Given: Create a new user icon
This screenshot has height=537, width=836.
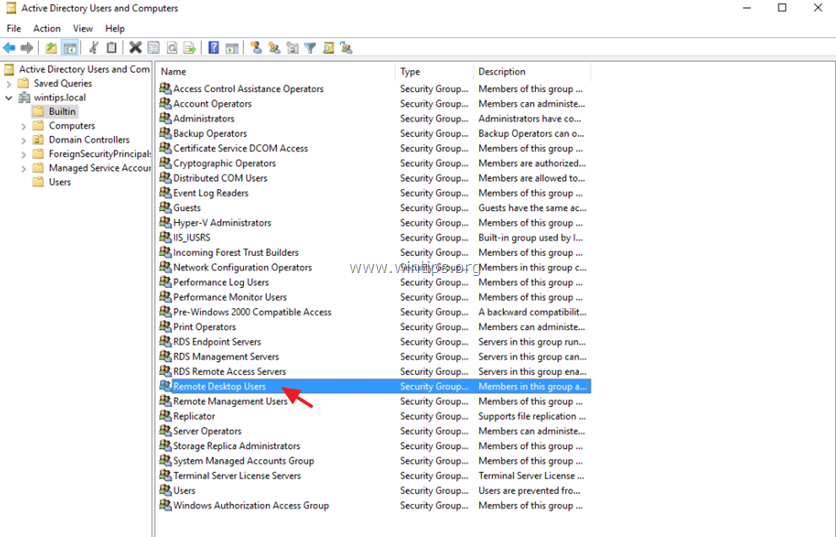Looking at the screenshot, I should tap(256, 48).
